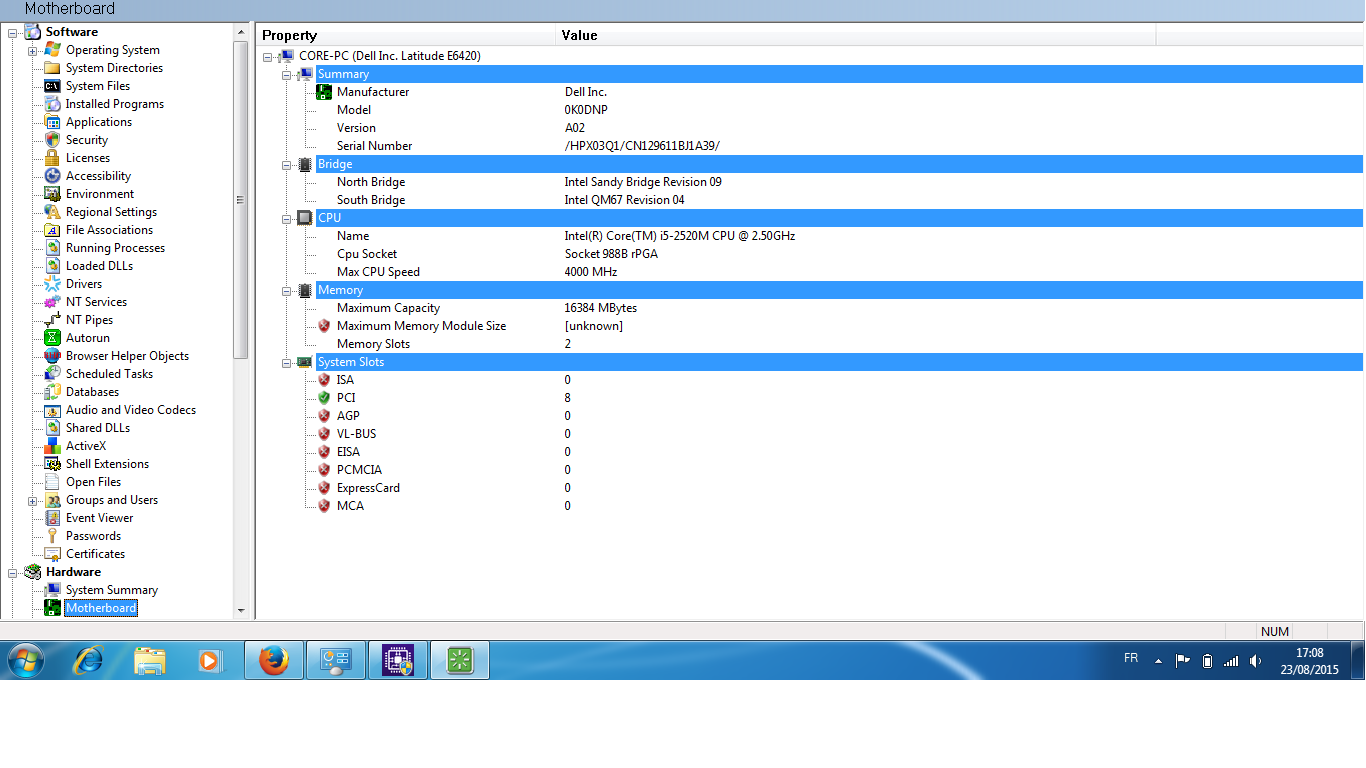This screenshot has height=768, width=1366.
Task: Click the Regional Settings icon
Action: pyautogui.click(x=52, y=212)
